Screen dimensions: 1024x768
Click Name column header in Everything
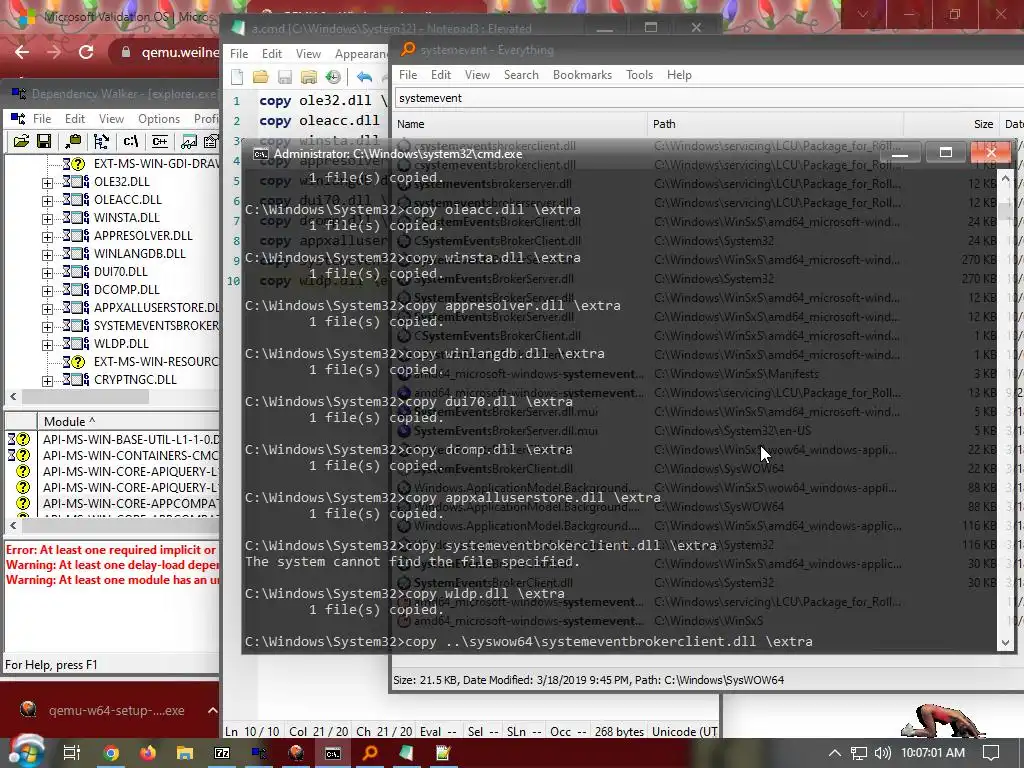pos(520,123)
